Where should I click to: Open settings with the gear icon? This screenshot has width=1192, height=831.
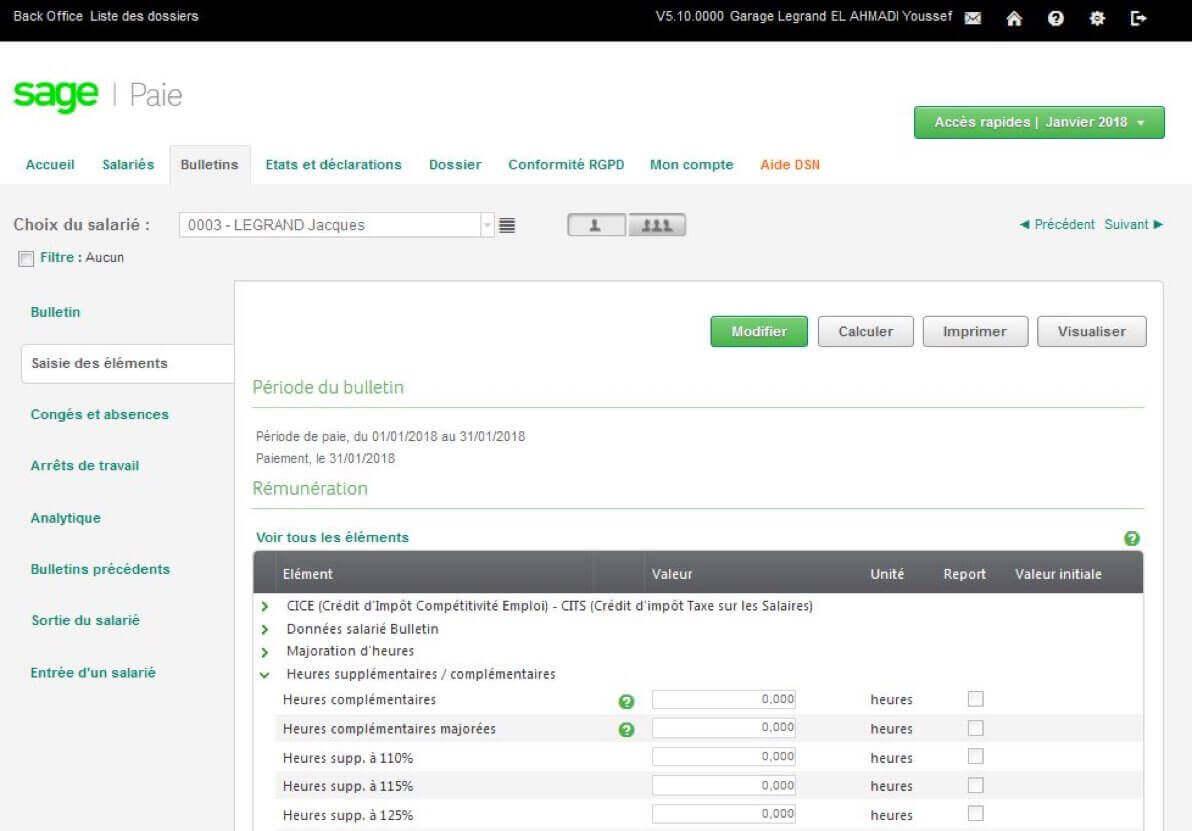point(1096,17)
